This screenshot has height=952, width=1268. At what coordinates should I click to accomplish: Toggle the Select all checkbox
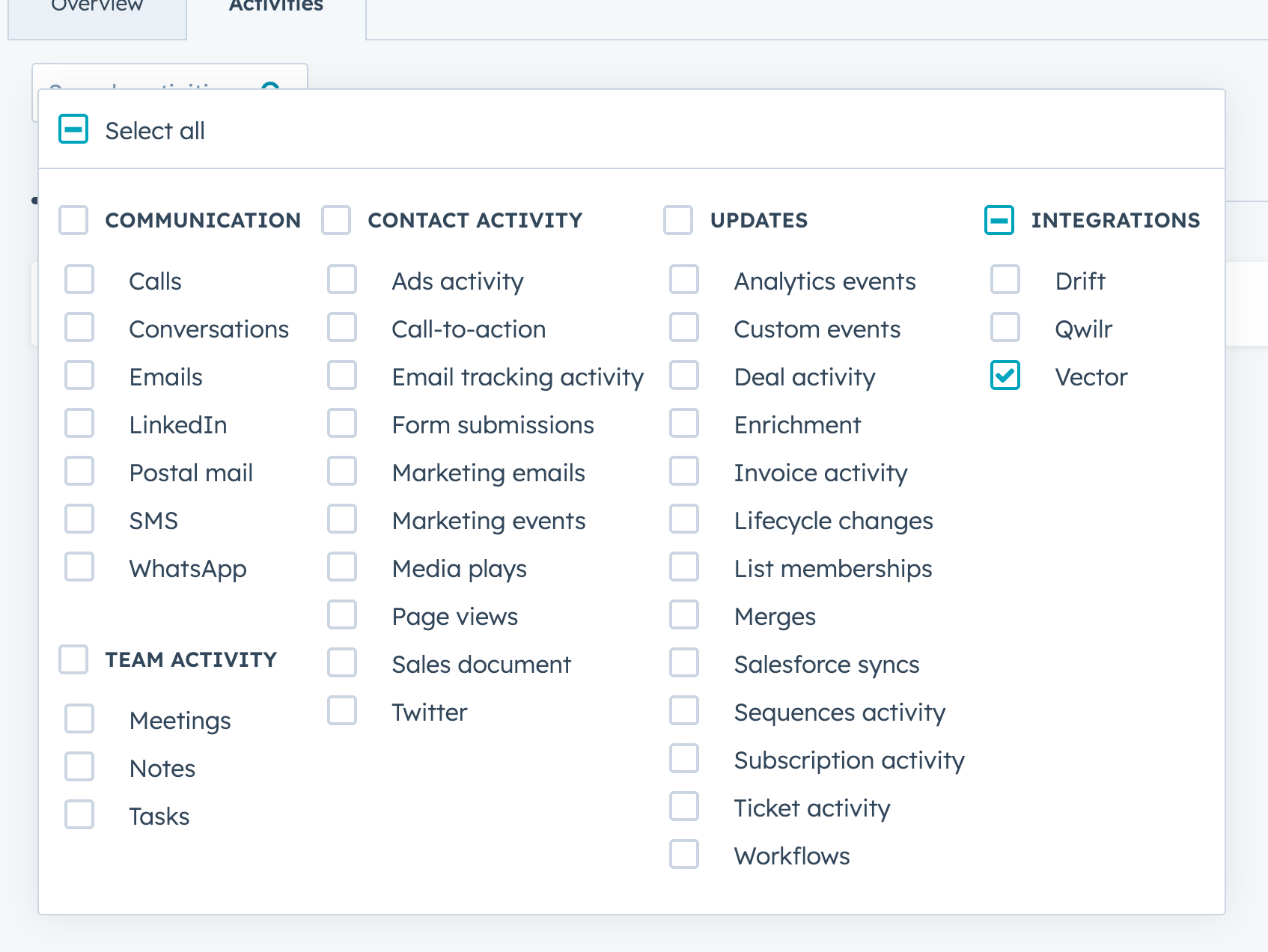[73, 129]
